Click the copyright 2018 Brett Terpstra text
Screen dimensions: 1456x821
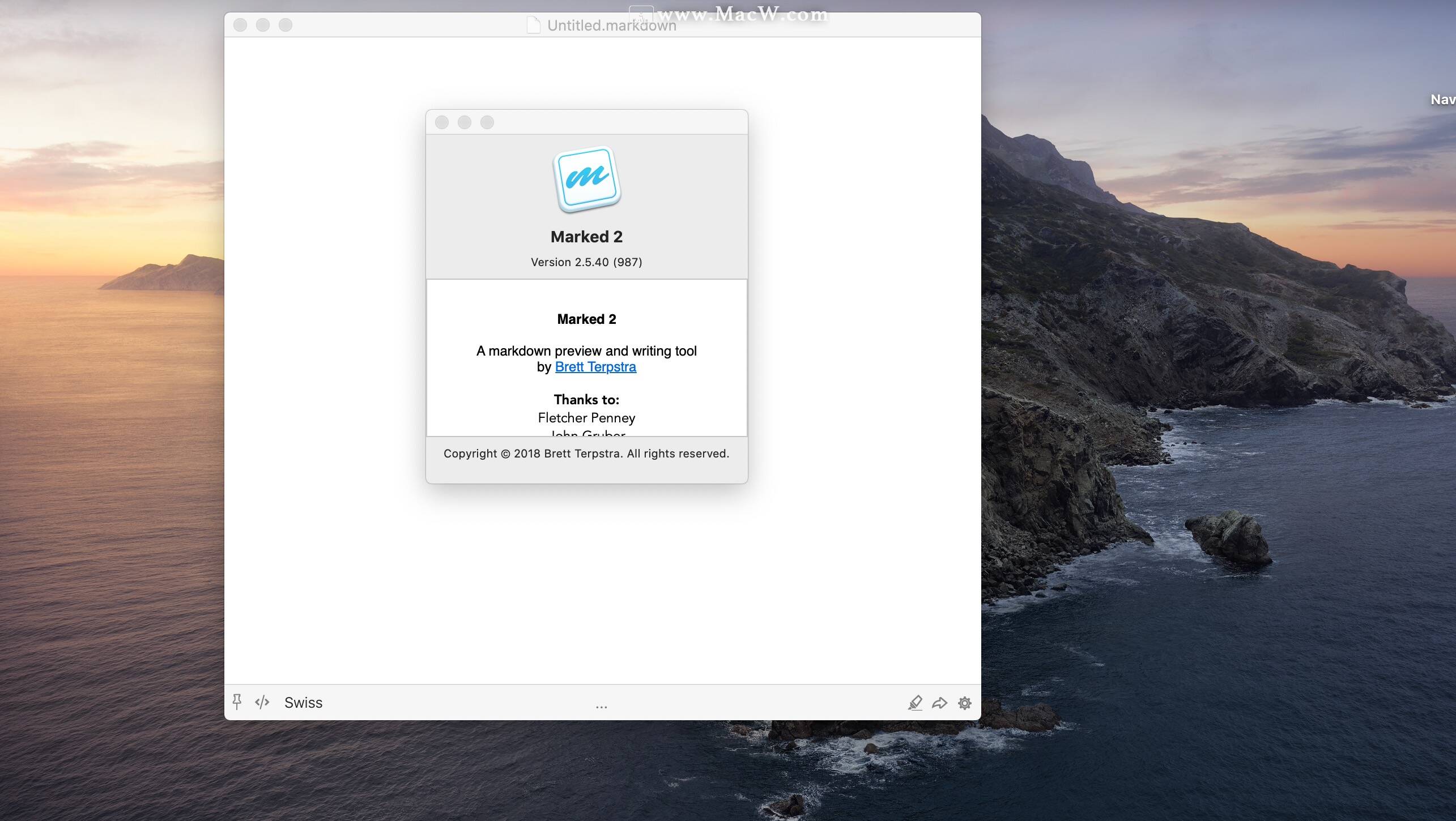[x=586, y=454]
